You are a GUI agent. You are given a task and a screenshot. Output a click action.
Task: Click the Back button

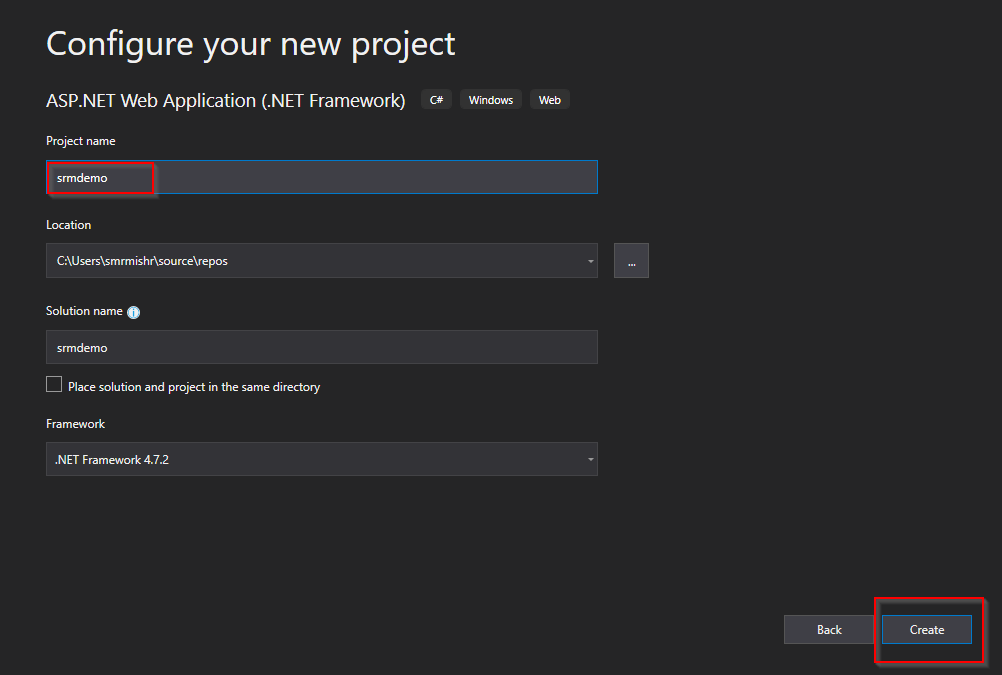828,629
